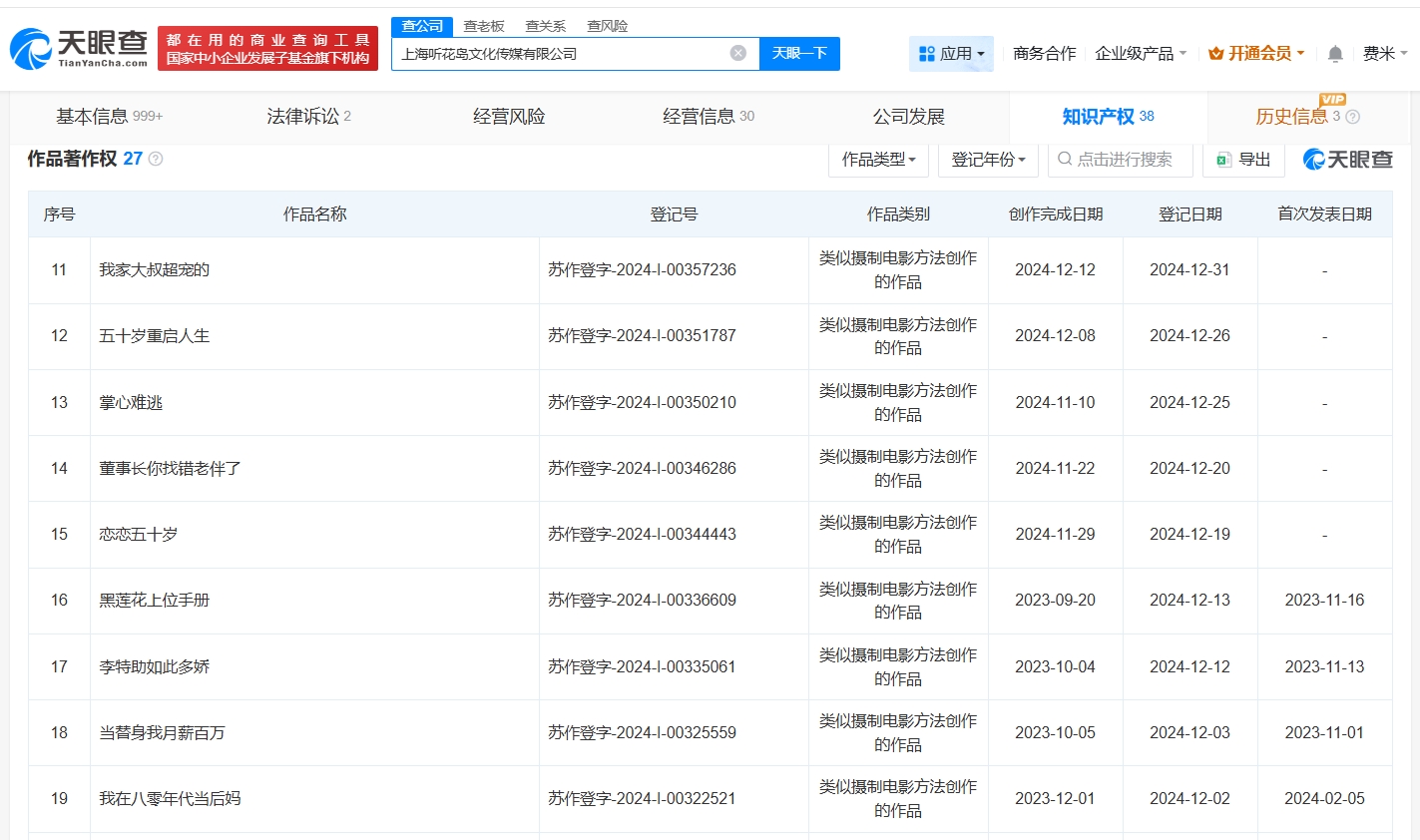
Task: Click the TianYanCha logo icon
Action: pyautogui.click(x=31, y=49)
